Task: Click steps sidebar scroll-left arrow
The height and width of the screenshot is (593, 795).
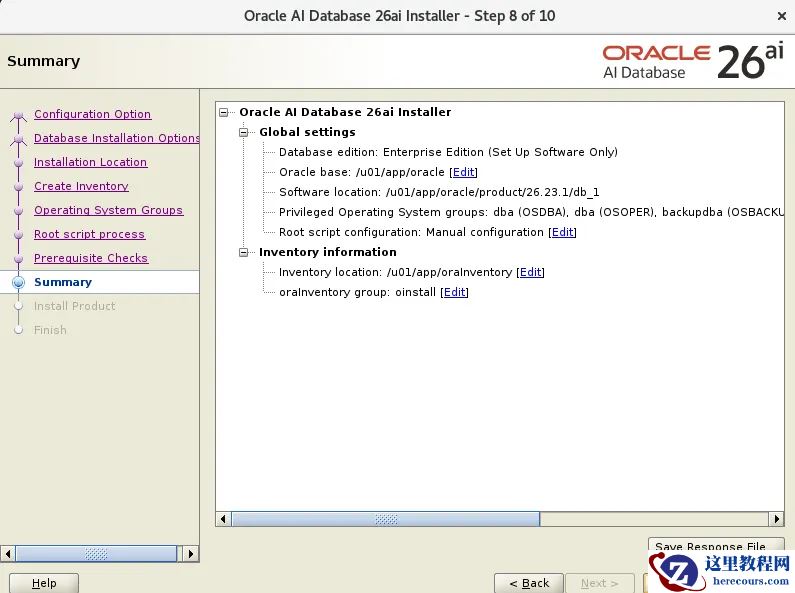Action: (8, 553)
